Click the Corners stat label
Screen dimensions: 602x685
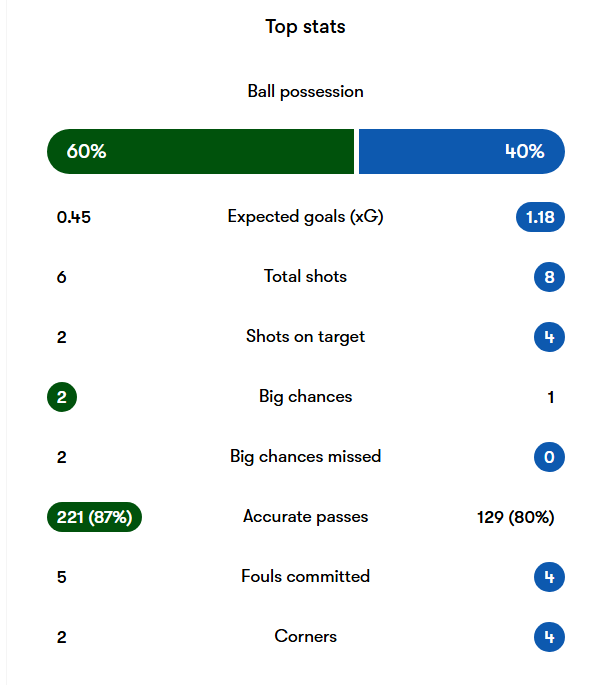305,636
